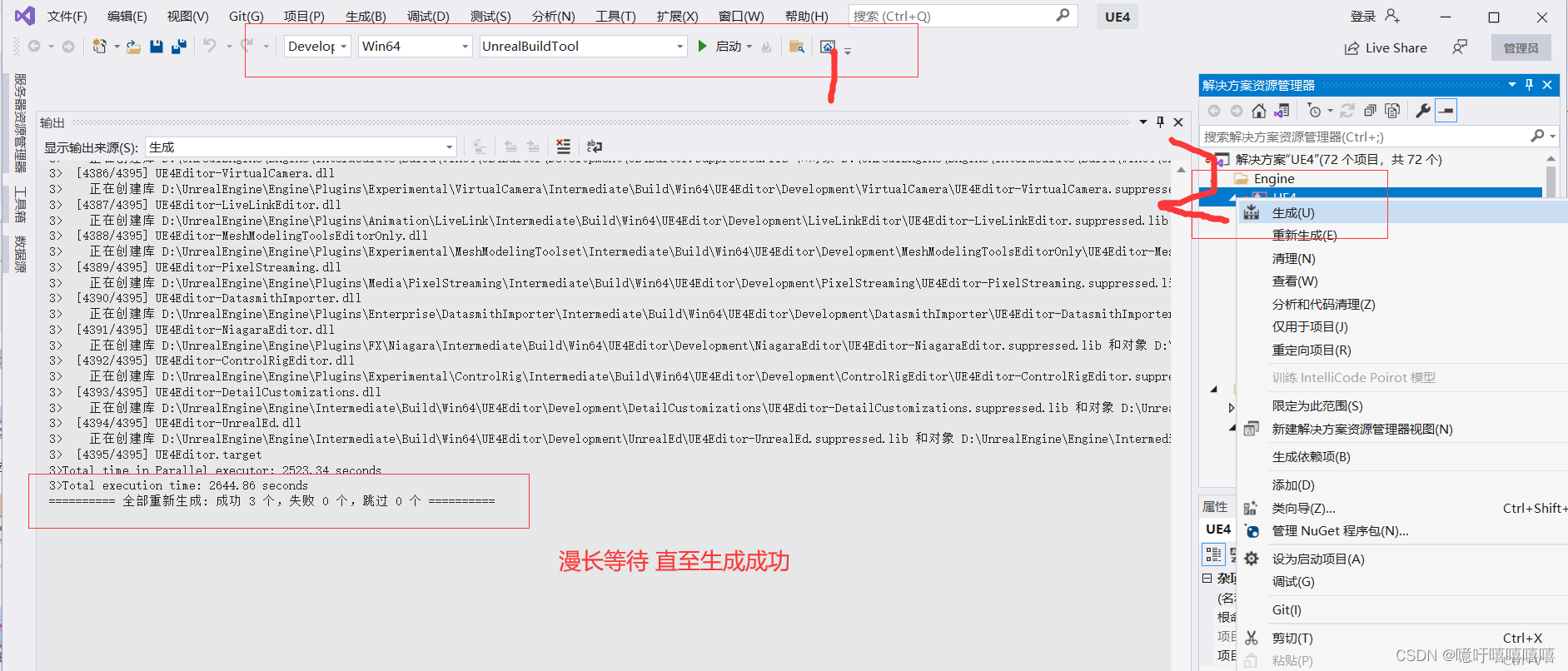Open the Start button dropdown arrow
Image resolution: width=1568 pixels, height=671 pixels.
pos(749,47)
